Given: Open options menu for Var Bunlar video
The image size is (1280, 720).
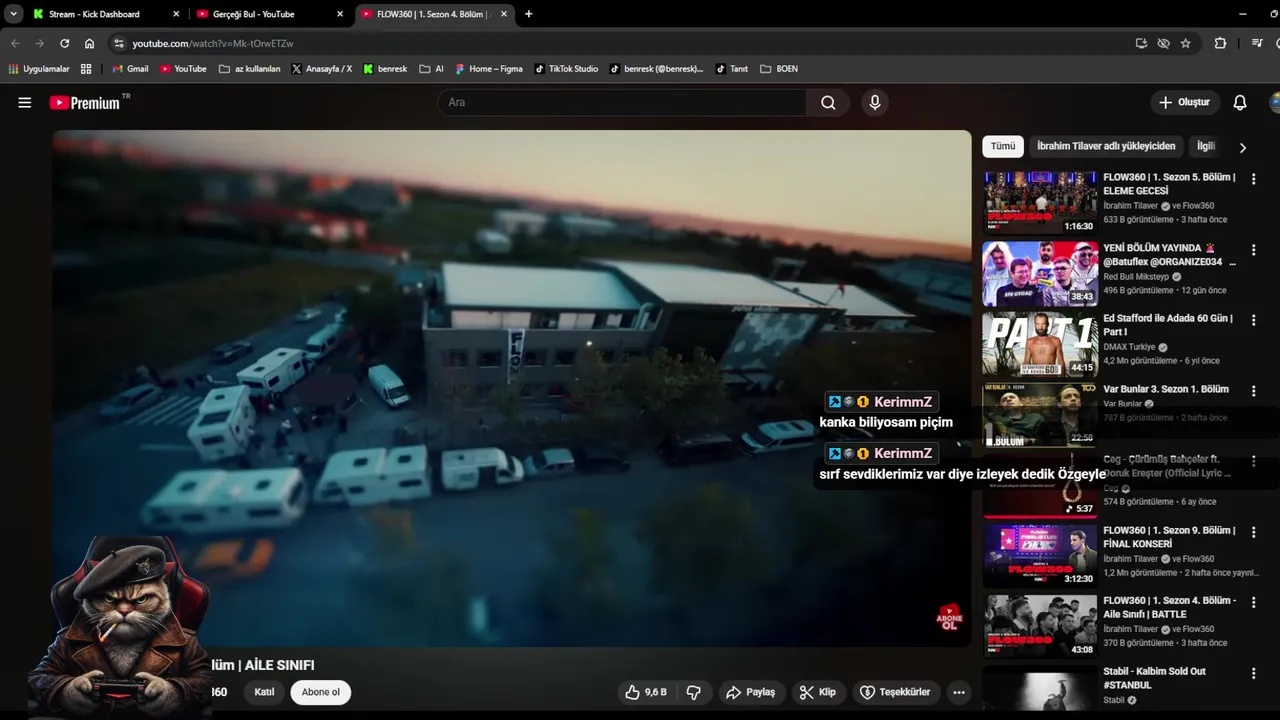Looking at the screenshot, I should tap(1253, 391).
